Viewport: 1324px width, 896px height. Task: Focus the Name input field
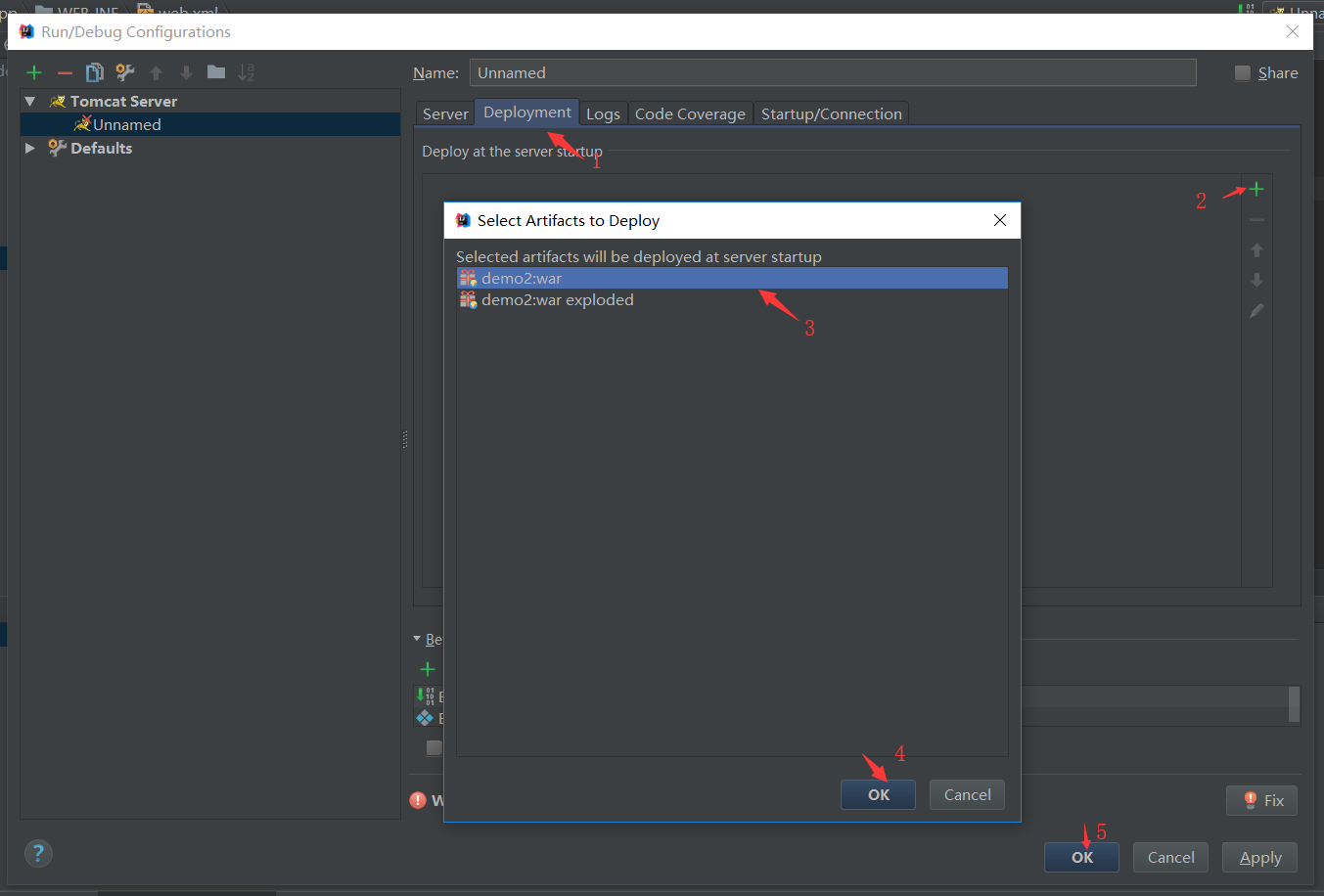tap(833, 72)
